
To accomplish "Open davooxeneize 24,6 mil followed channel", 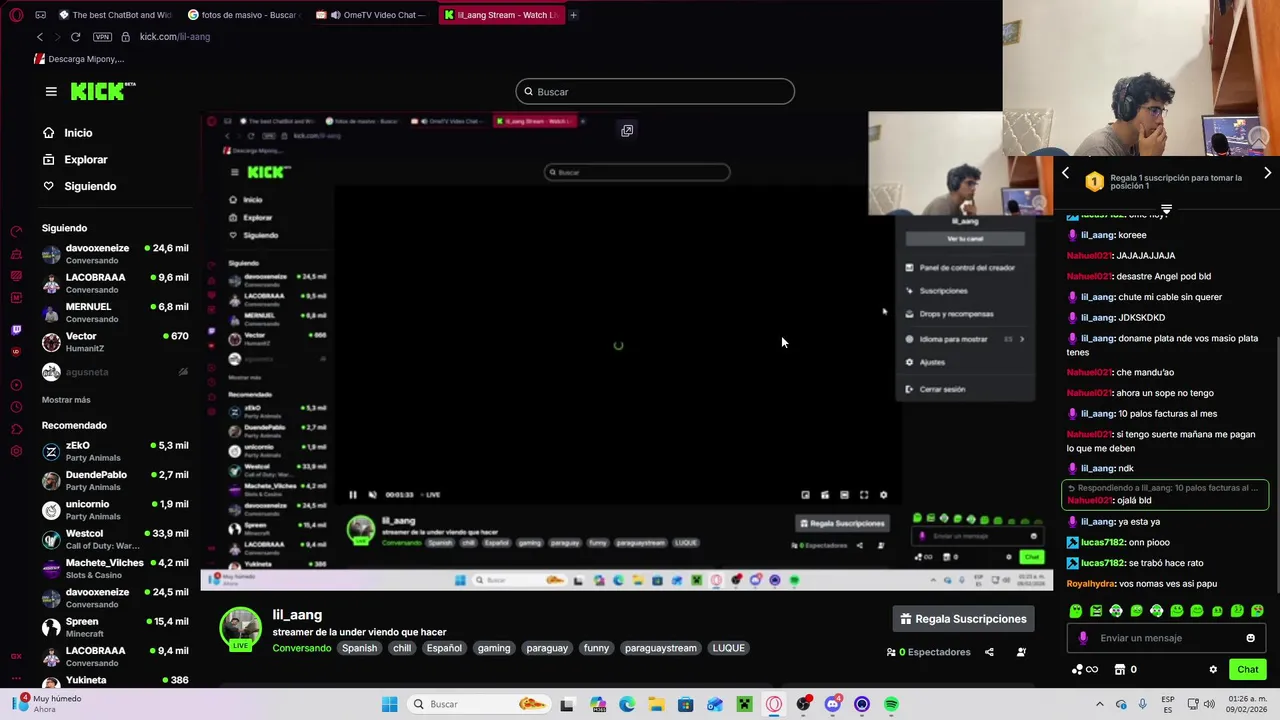I will point(115,254).
